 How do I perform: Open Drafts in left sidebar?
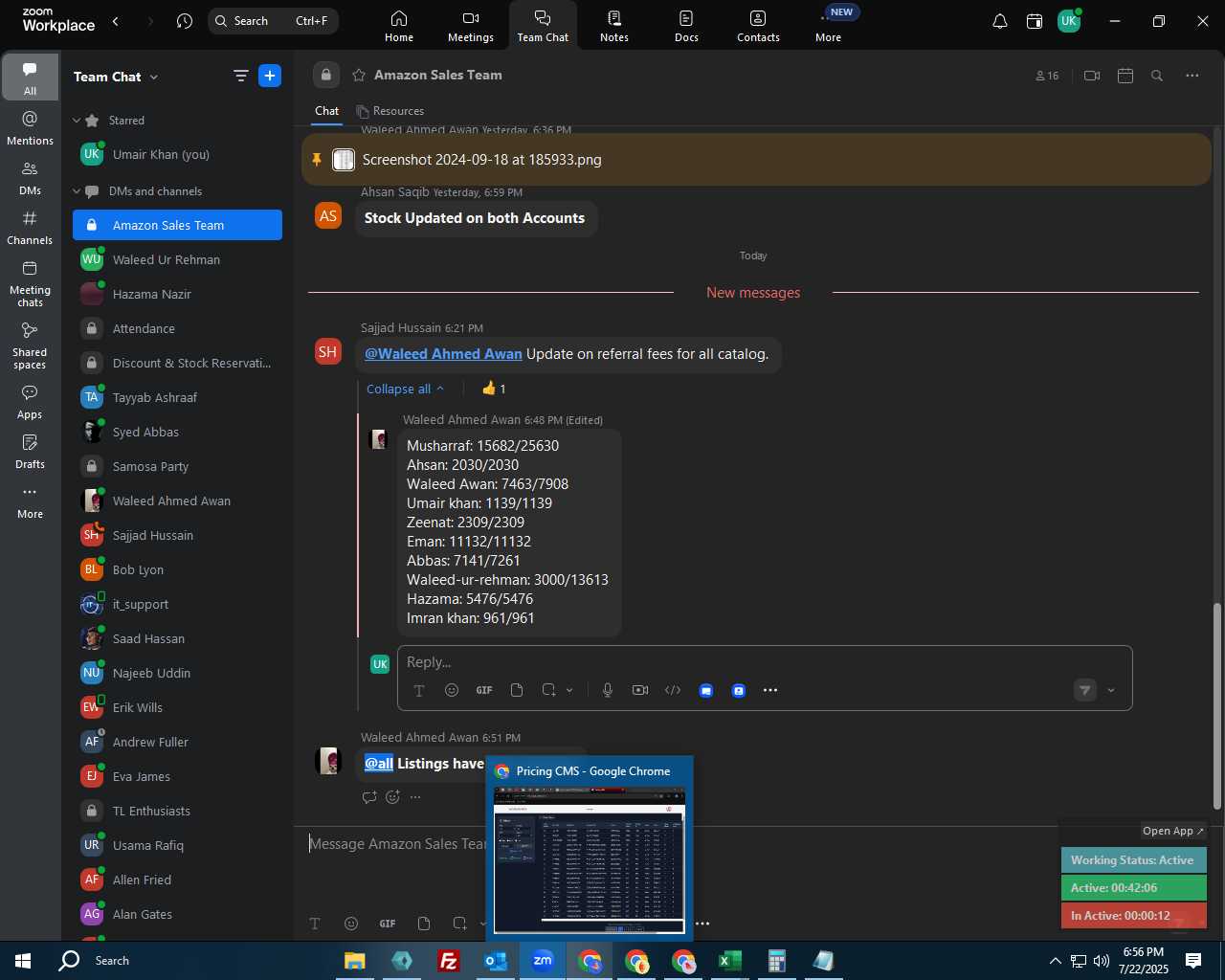(x=30, y=452)
